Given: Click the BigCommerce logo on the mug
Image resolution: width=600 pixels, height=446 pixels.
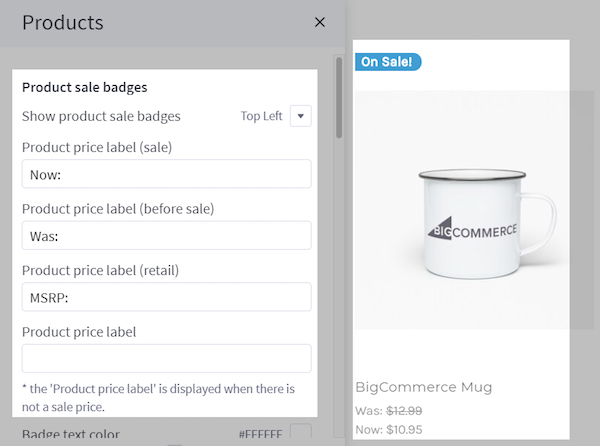Looking at the screenshot, I should (474, 231).
